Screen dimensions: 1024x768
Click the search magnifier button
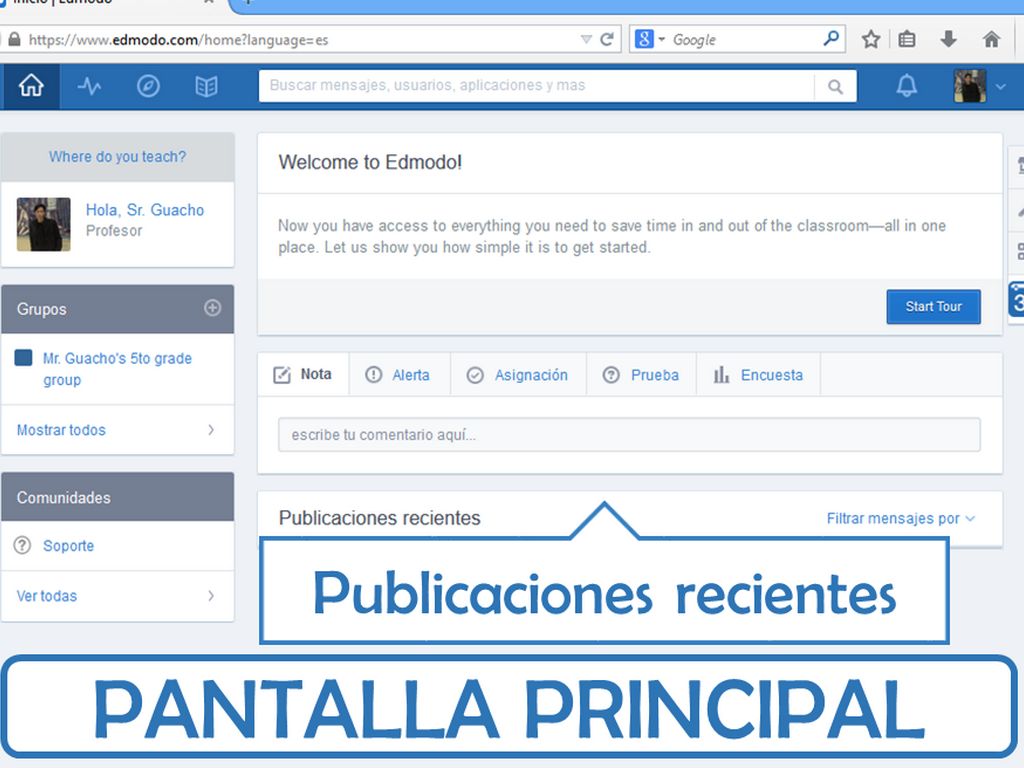835,87
